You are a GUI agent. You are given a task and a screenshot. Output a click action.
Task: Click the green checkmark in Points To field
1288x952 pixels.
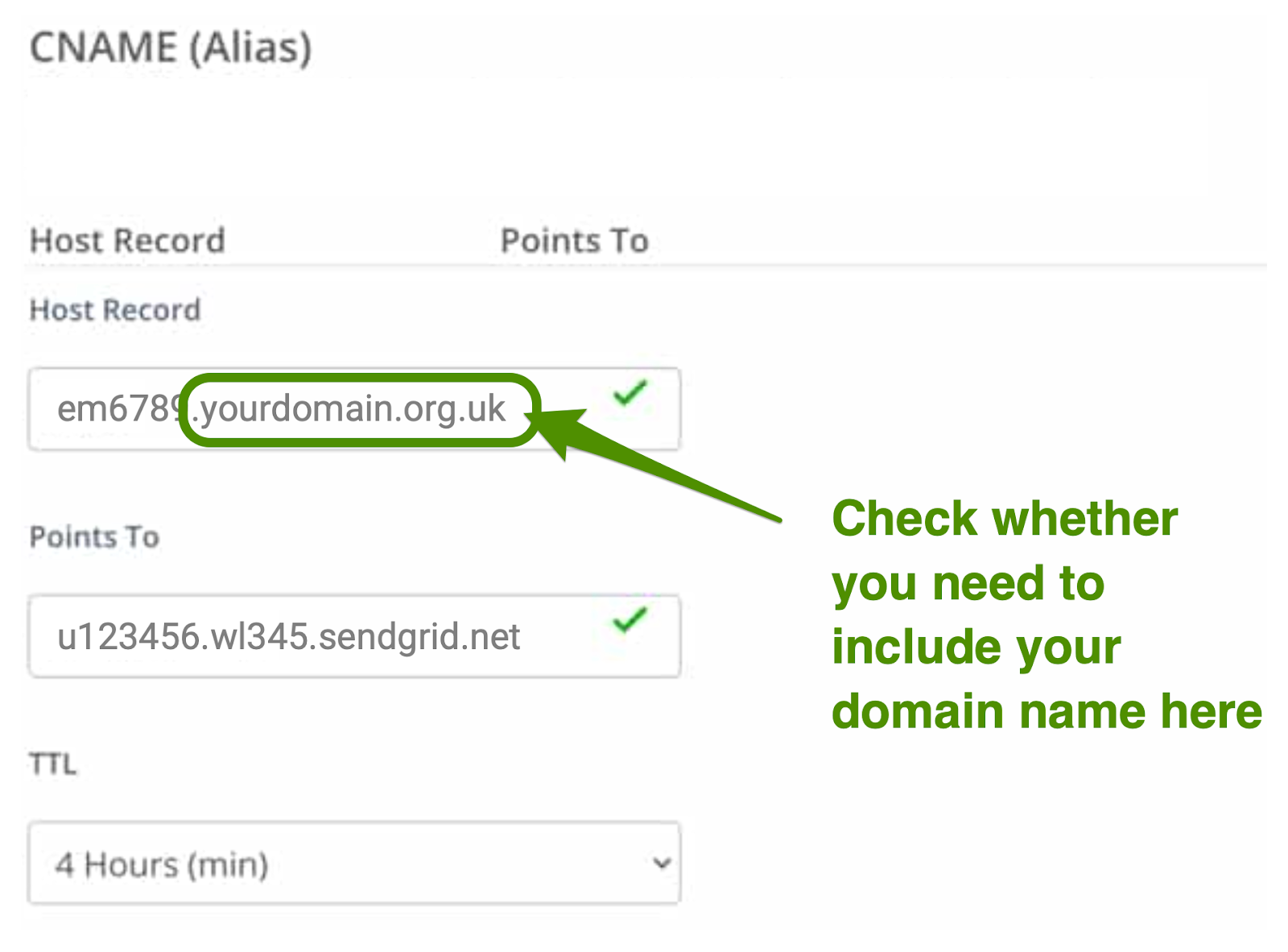(630, 620)
